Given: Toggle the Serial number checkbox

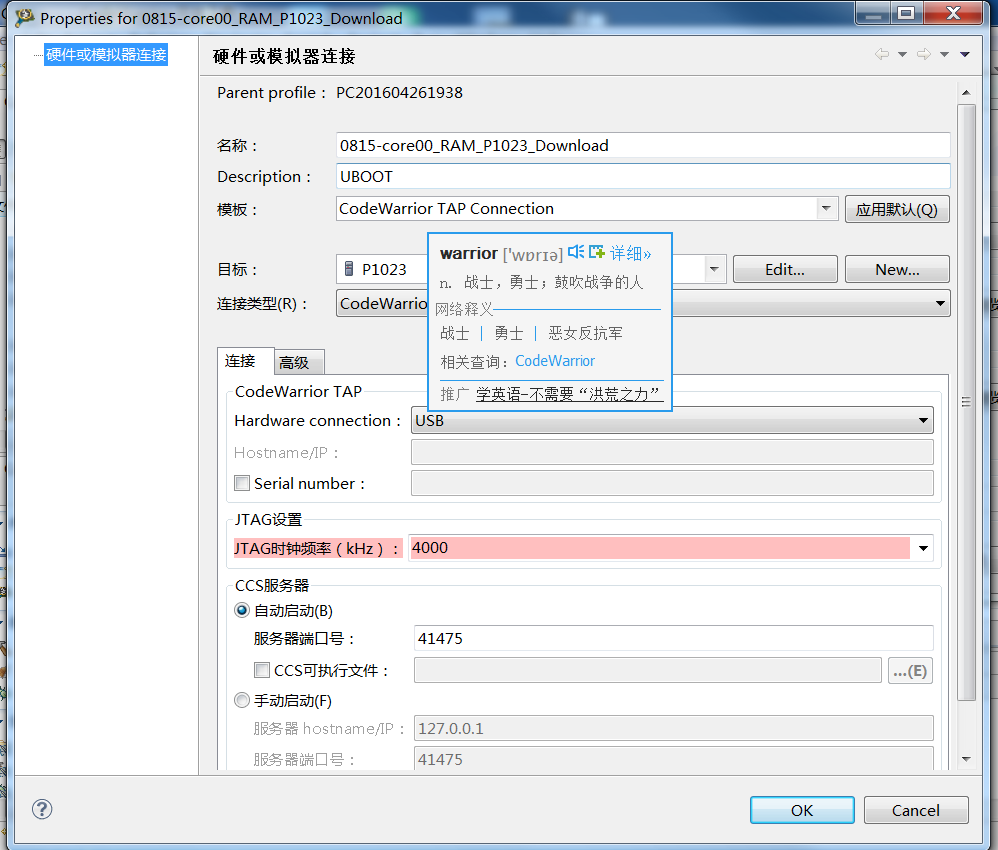Looking at the screenshot, I should point(242,483).
